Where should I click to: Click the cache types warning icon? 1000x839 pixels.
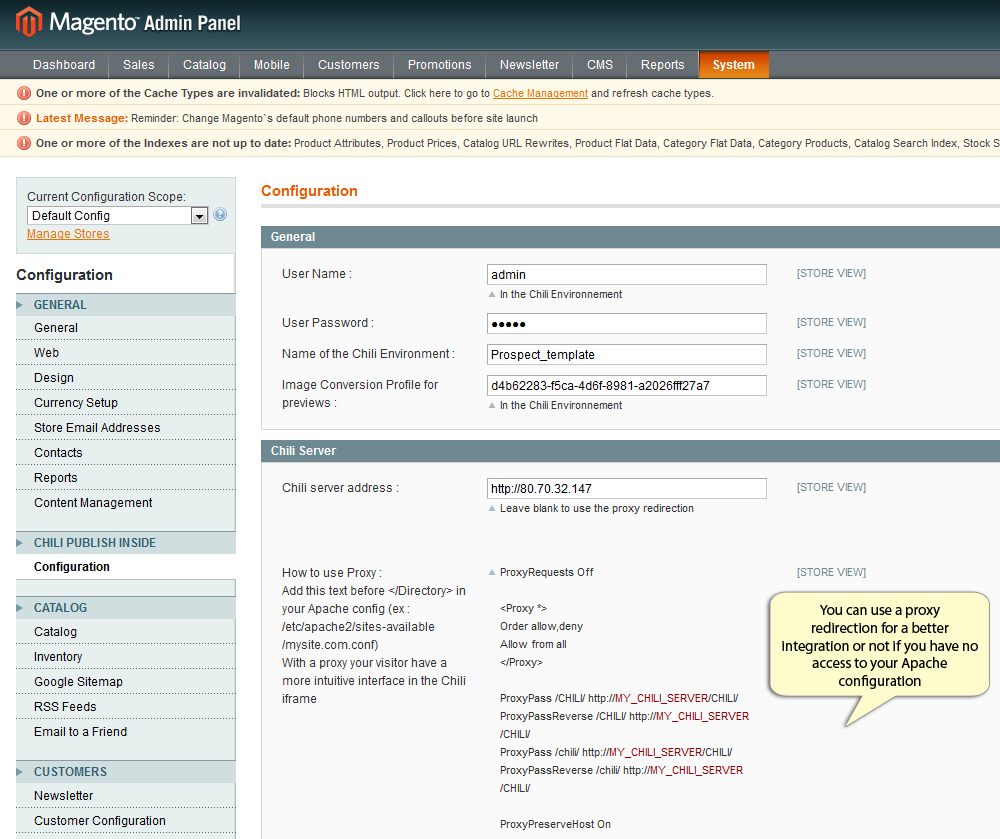[x=24, y=93]
